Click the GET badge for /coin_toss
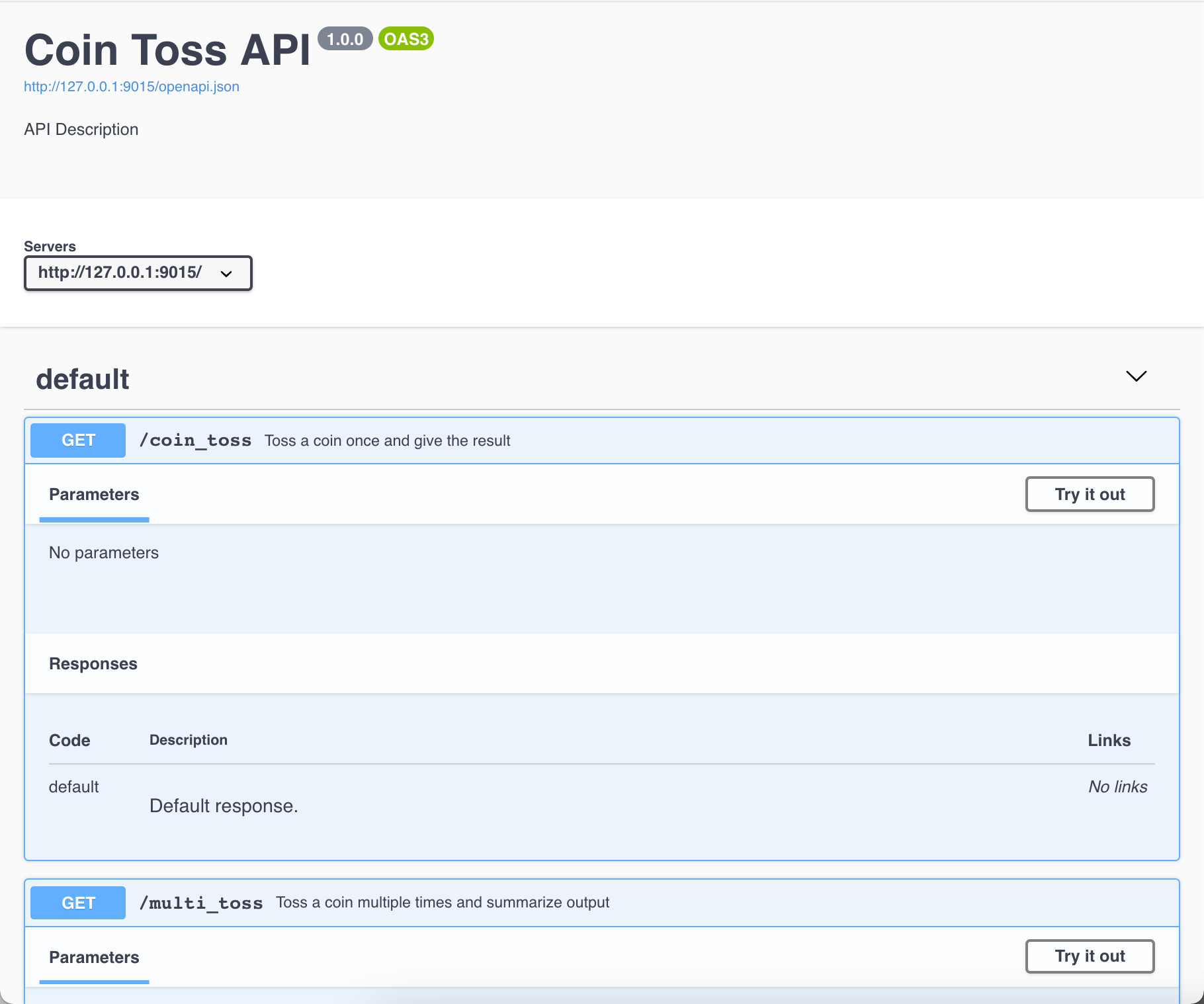Viewport: 1204px width, 1004px height. click(x=78, y=440)
